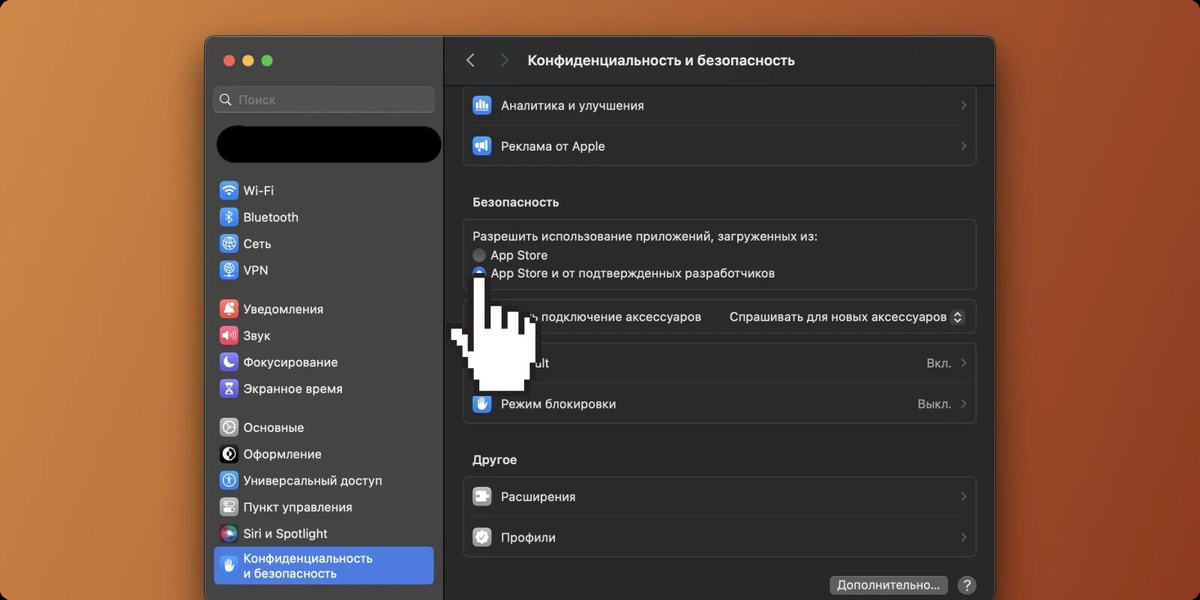Click the redacted account profile row
The image size is (1200, 600).
pos(329,145)
